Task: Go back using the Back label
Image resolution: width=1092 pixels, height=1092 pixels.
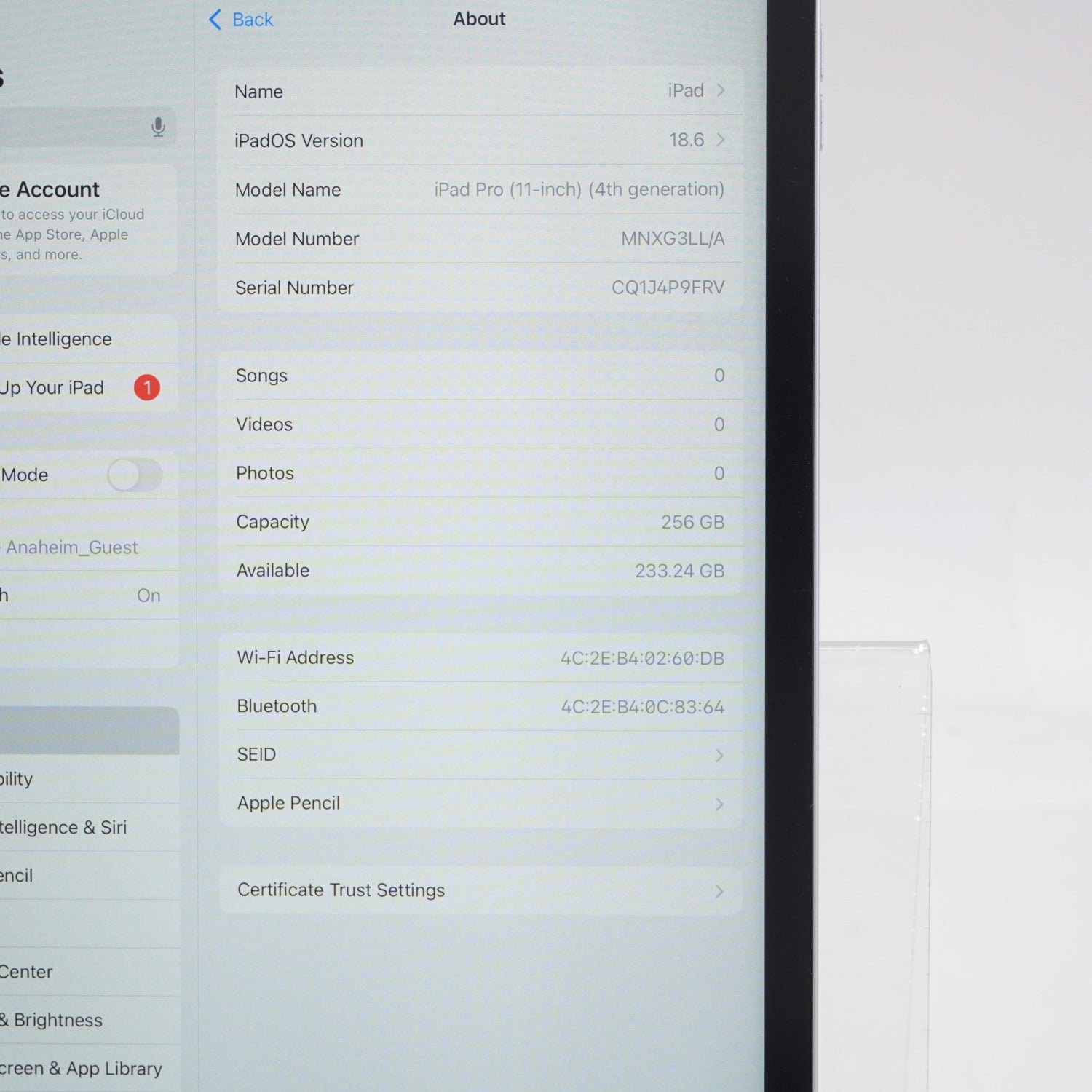Action: 253,20
